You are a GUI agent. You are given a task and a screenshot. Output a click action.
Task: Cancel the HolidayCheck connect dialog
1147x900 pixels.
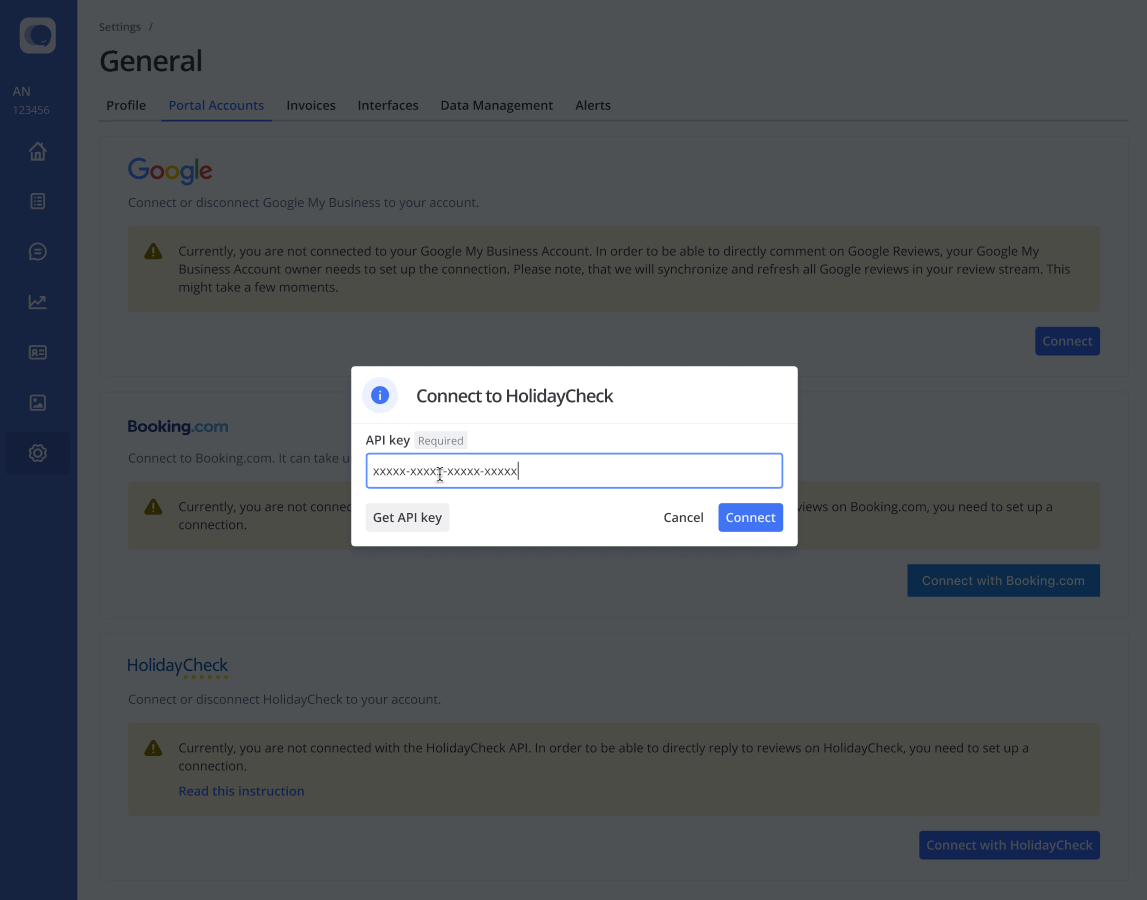pos(683,517)
